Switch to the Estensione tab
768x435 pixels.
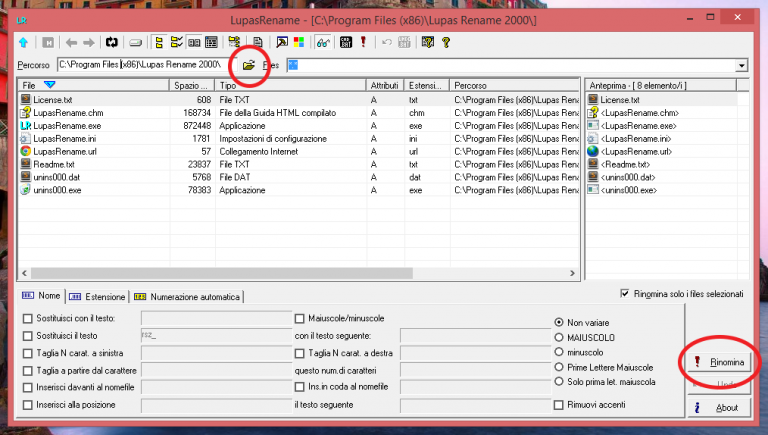[x=98, y=297]
